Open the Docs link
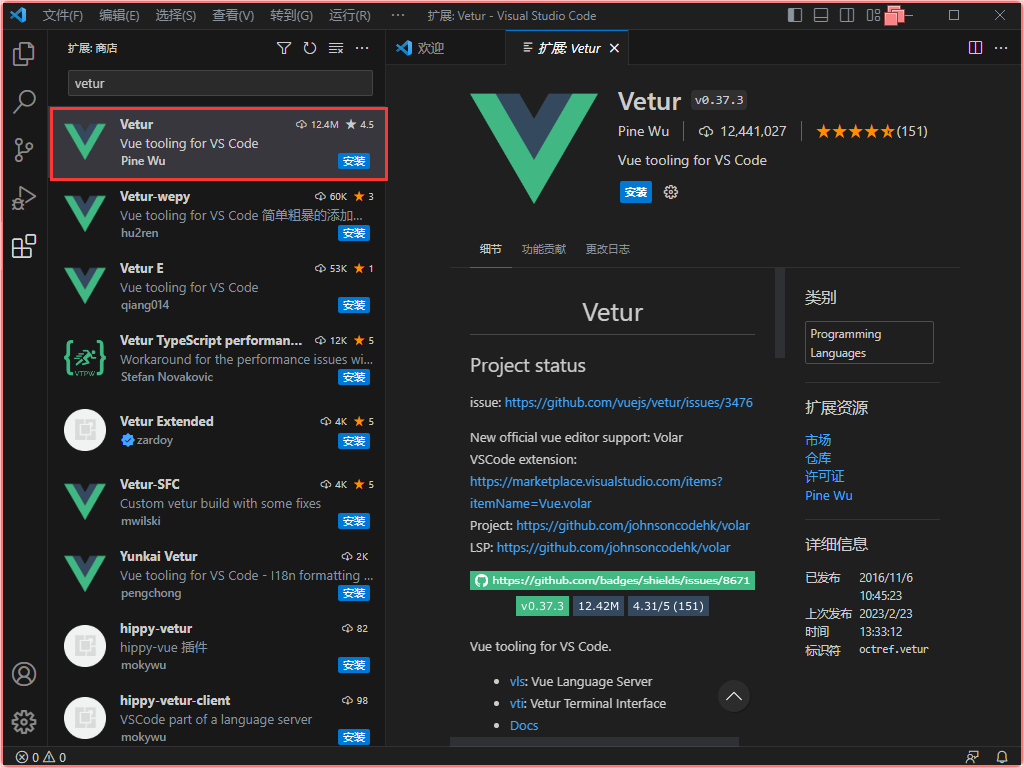1024x768 pixels. coord(524,726)
